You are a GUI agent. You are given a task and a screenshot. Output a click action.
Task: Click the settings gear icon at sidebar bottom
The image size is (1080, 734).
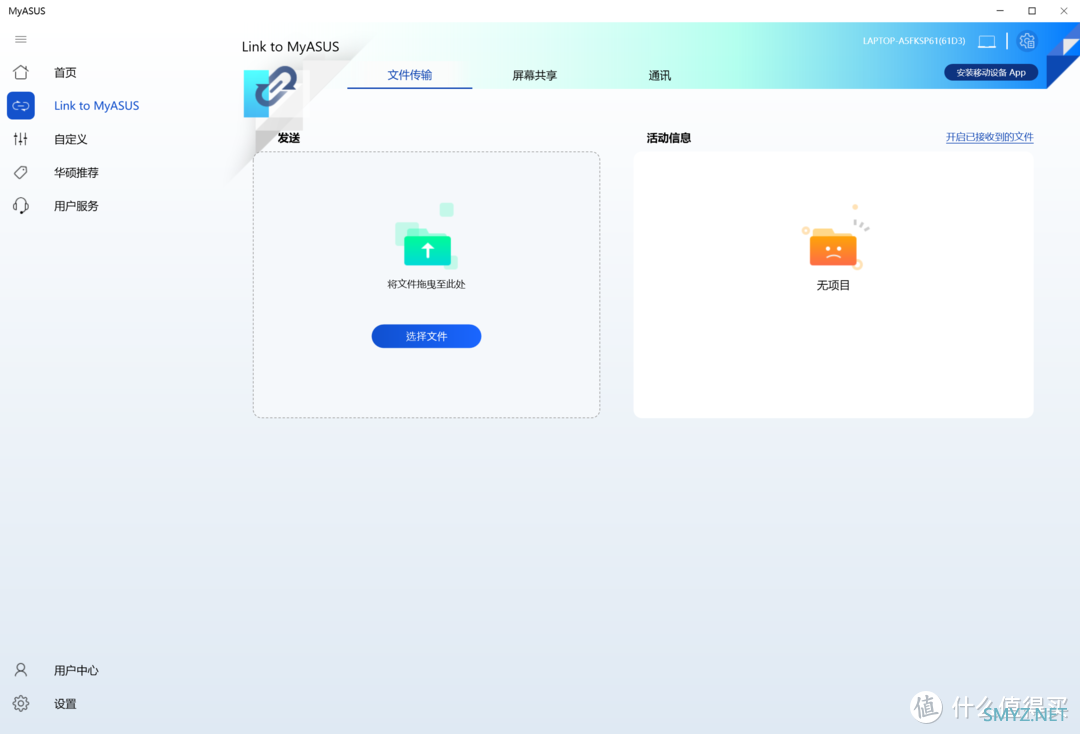[x=21, y=703]
